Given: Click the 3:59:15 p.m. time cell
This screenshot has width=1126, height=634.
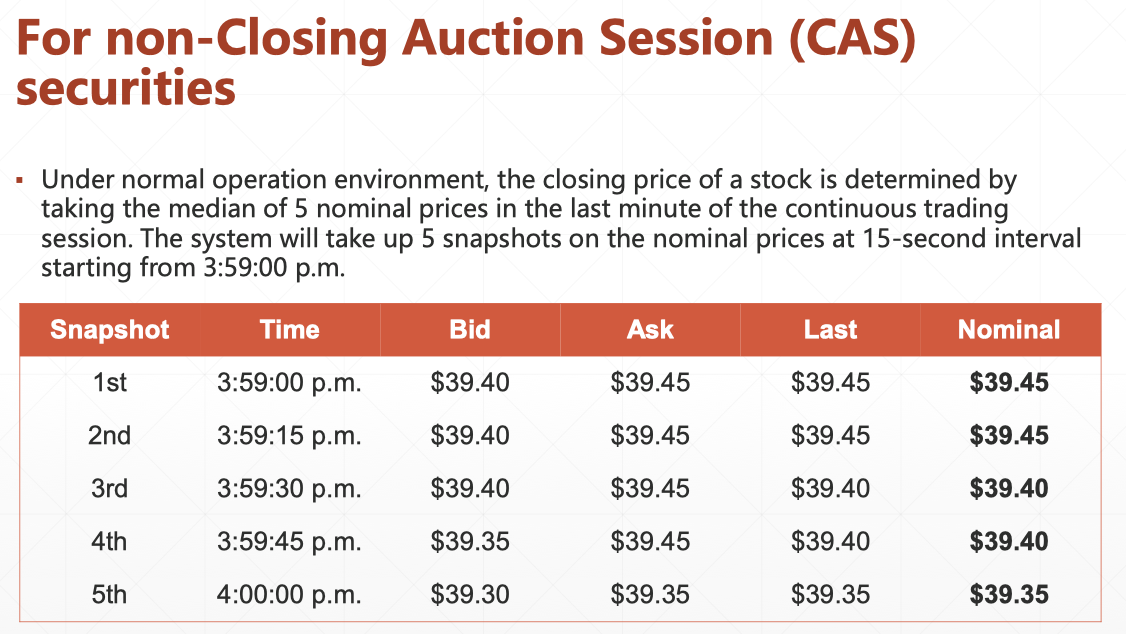Looking at the screenshot, I should (x=289, y=436).
